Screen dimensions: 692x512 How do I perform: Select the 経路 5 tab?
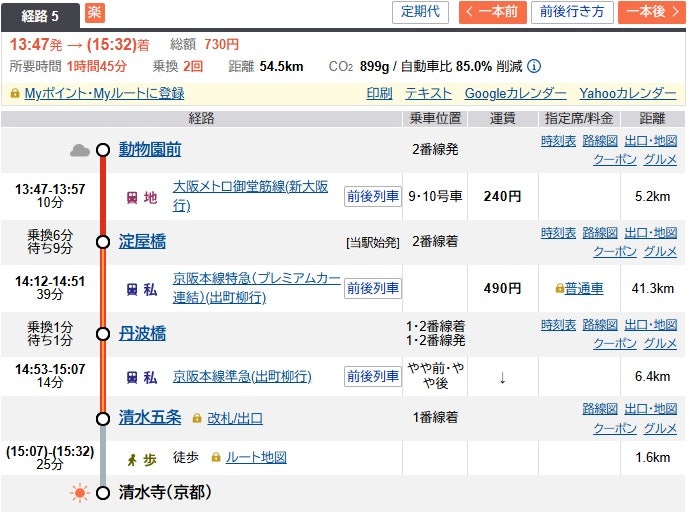41,14
